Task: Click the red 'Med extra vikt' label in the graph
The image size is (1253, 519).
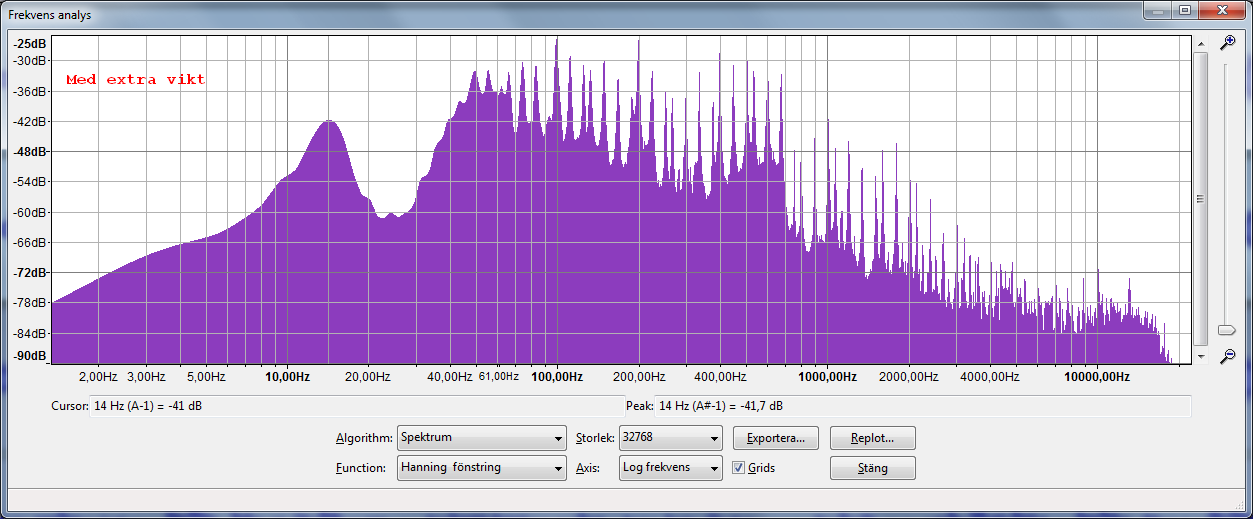Action: 136,80
